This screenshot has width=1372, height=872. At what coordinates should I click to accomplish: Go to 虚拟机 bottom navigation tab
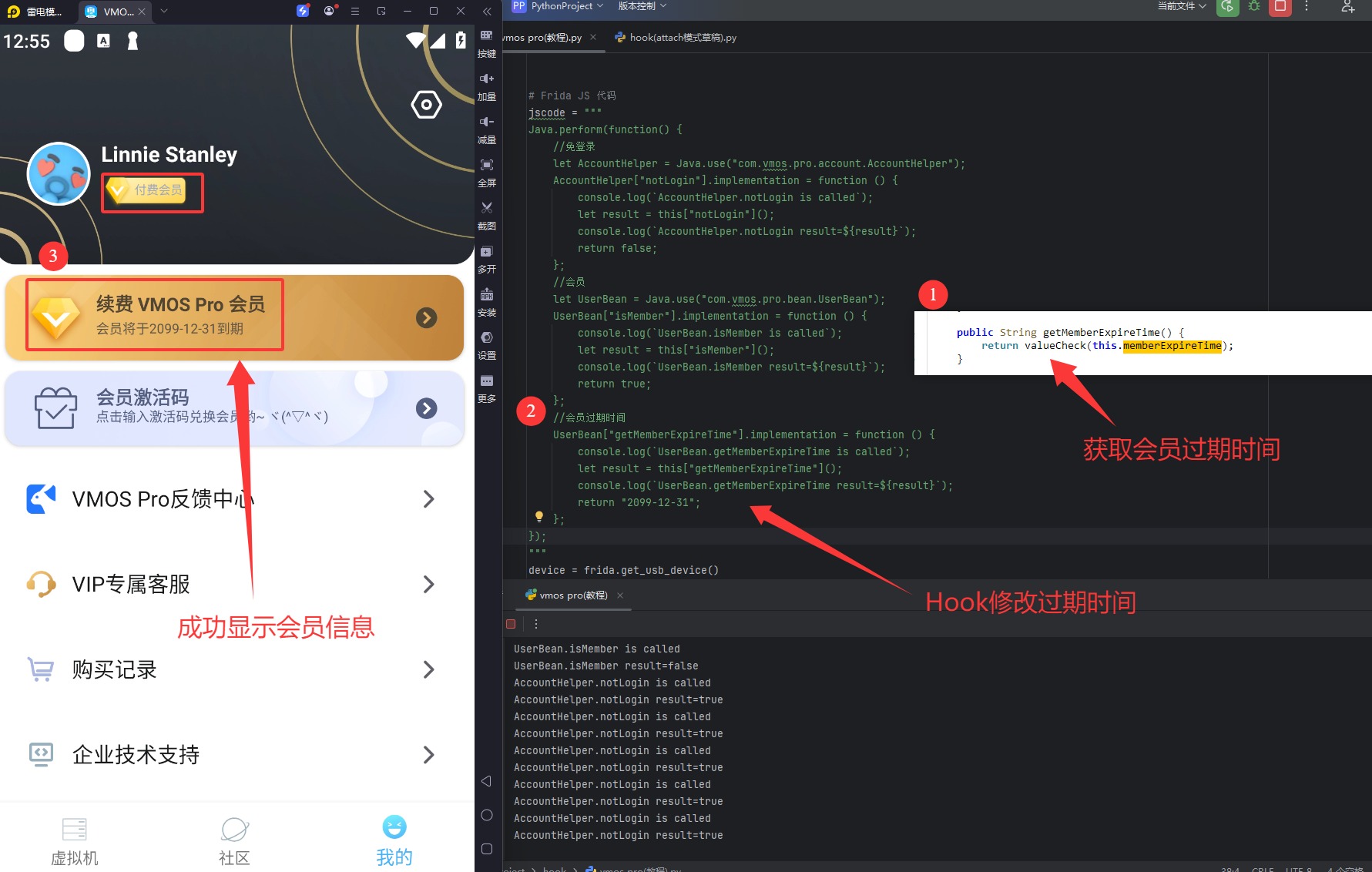click(x=75, y=841)
